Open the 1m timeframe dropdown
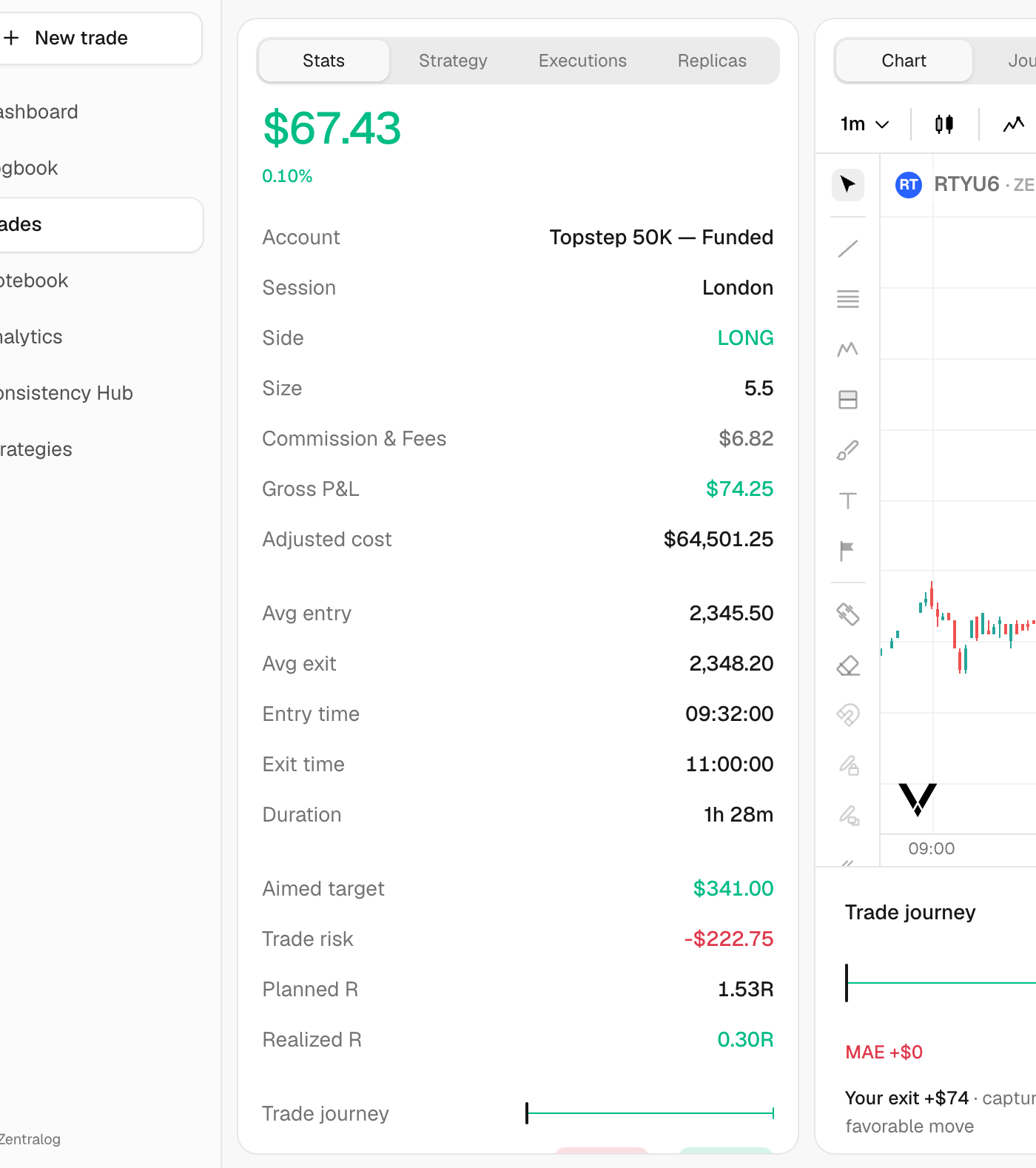The width and height of the screenshot is (1036, 1168). pyautogui.click(x=864, y=124)
